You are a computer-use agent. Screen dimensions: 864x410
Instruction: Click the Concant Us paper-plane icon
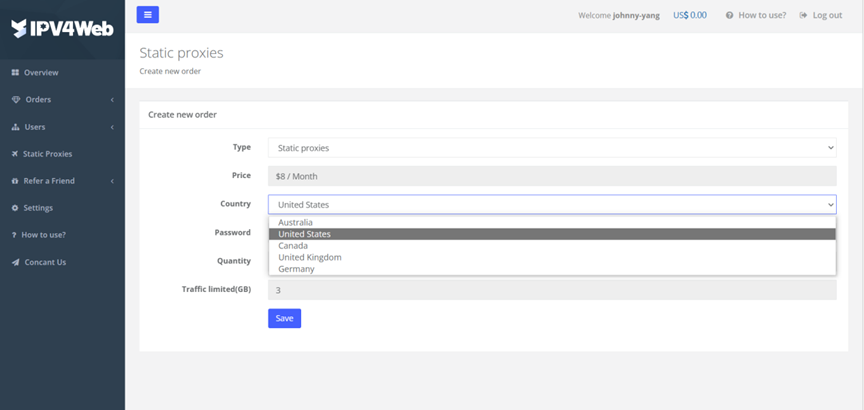[15, 262]
